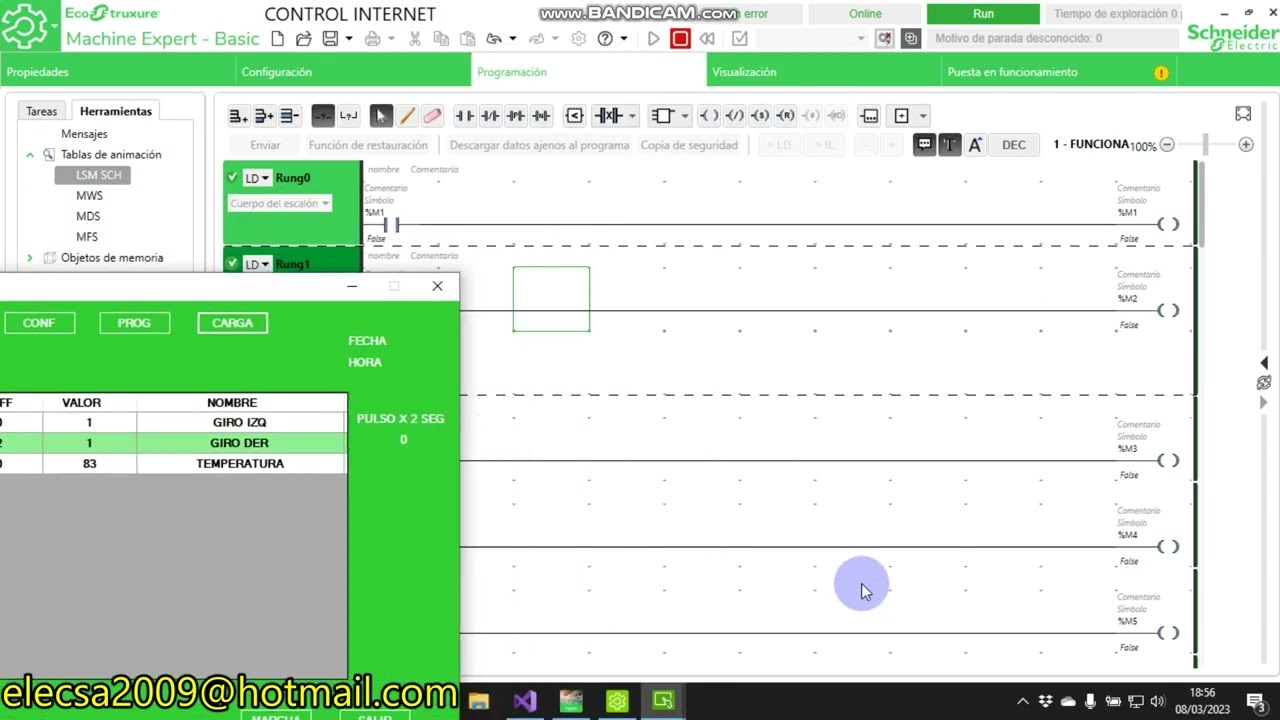Screen dimensions: 1280x720
Task: Insert a new rung before with first toolbar icon
Action: 238,116
